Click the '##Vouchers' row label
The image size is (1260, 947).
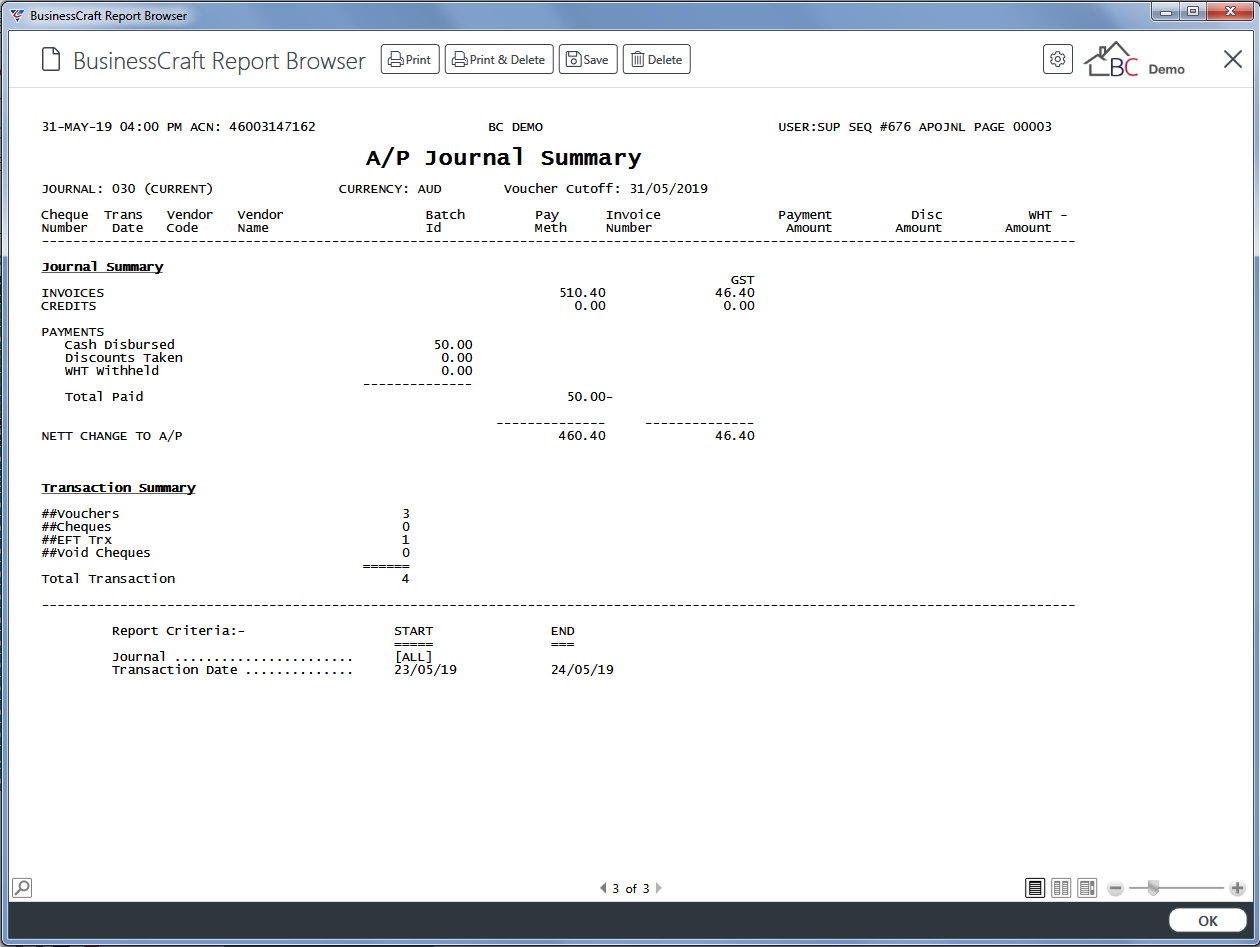(x=80, y=514)
